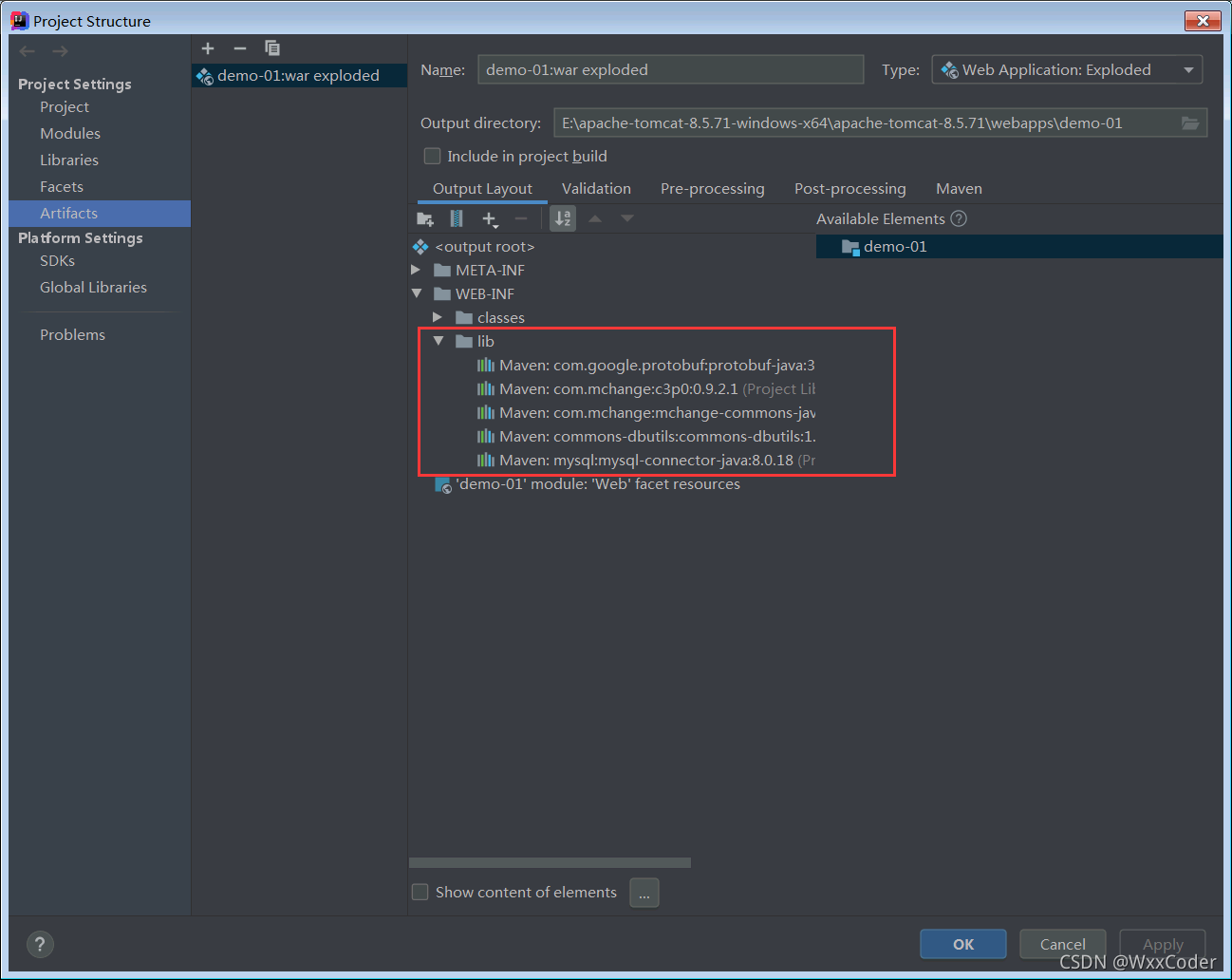Open help with the question mark icon
This screenshot has height=980, width=1232.
(x=40, y=944)
